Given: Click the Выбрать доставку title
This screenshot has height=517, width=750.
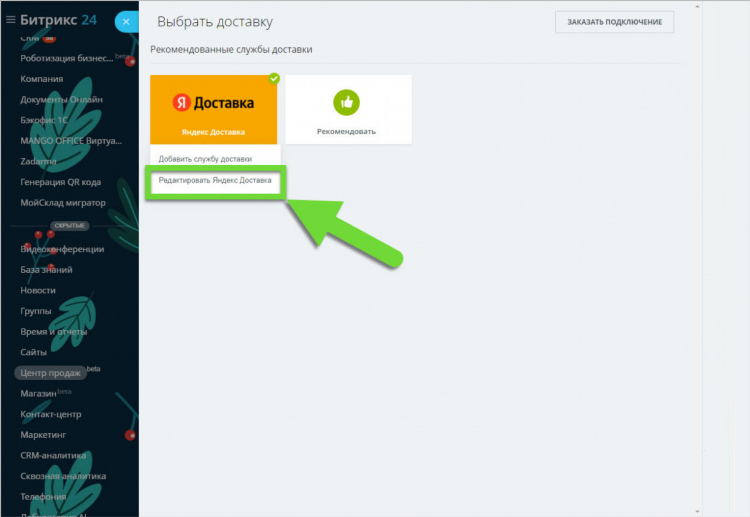Looking at the screenshot, I should (215, 22).
